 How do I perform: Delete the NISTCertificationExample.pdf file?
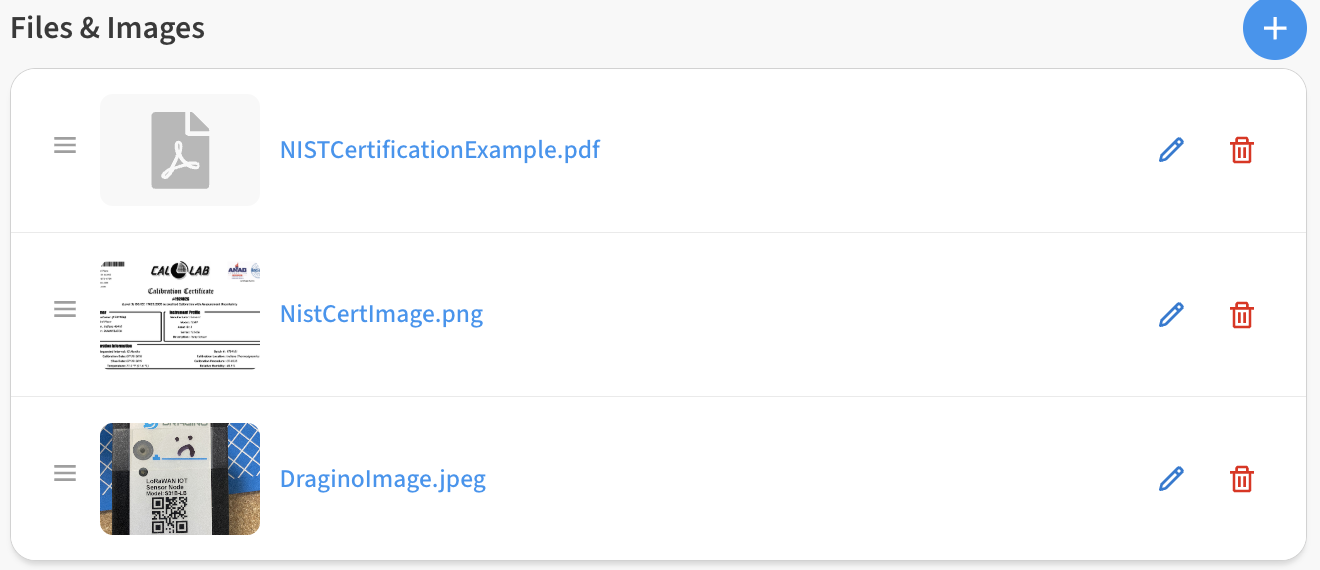[1241, 150]
